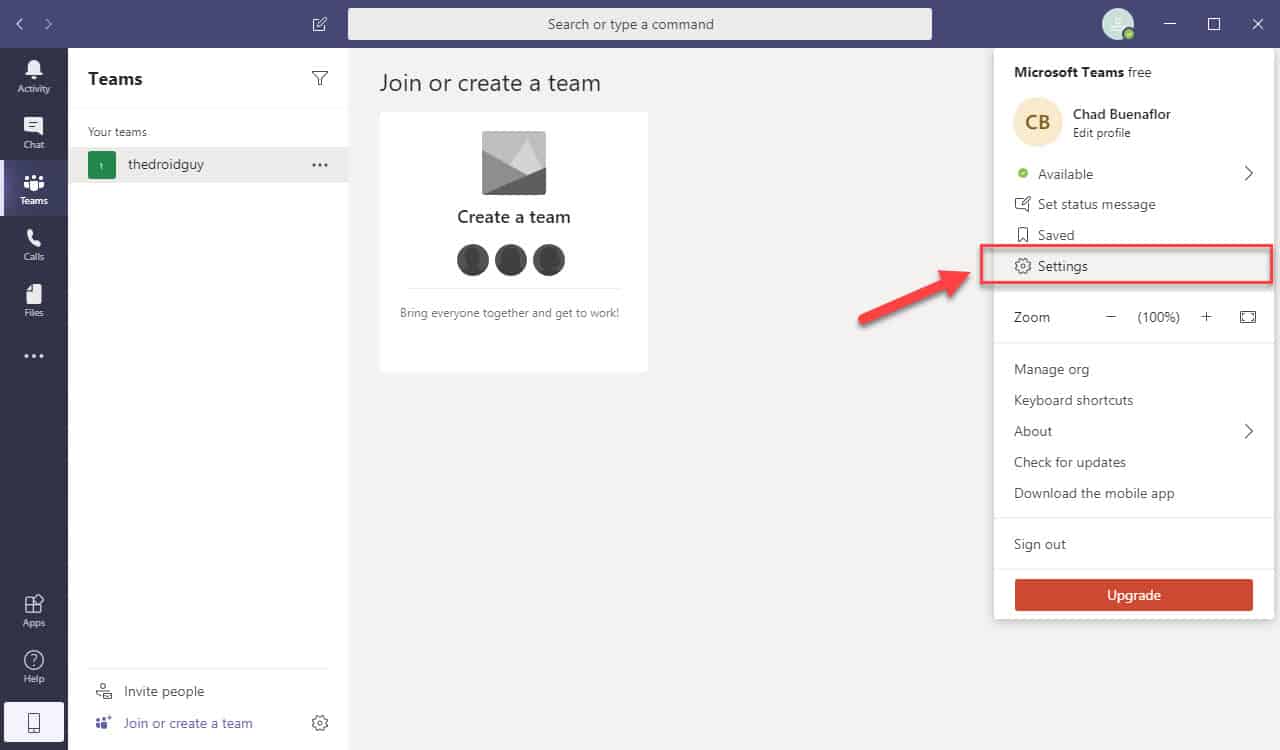This screenshot has height=750, width=1280.
Task: Select the thedroidguy team row
Action: 208,165
